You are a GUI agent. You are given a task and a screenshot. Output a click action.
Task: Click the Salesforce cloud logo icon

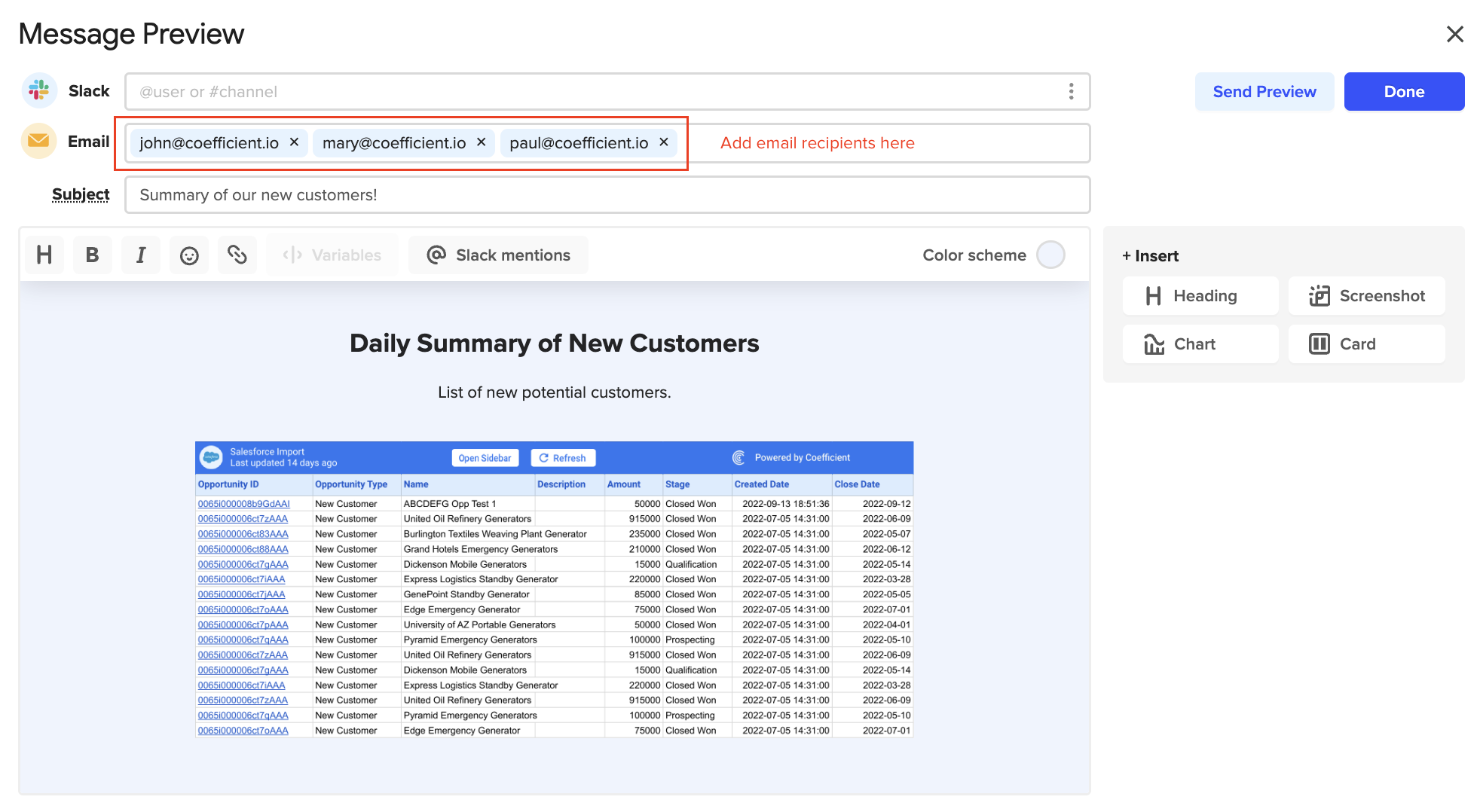(211, 457)
